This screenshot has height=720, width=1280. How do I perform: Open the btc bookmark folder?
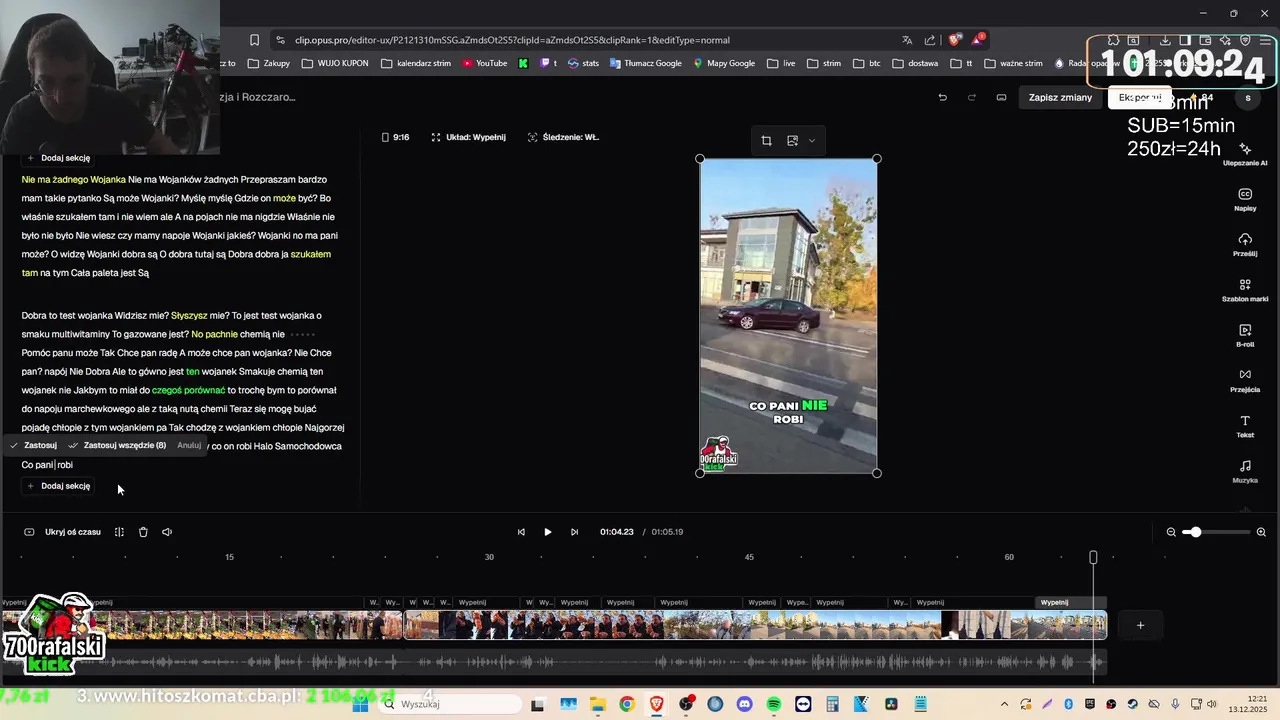pyautogui.click(x=867, y=63)
